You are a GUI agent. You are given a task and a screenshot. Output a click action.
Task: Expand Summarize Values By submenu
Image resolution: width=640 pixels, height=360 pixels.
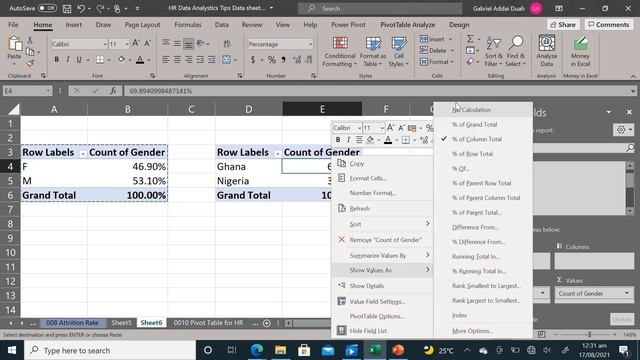tap(382, 256)
